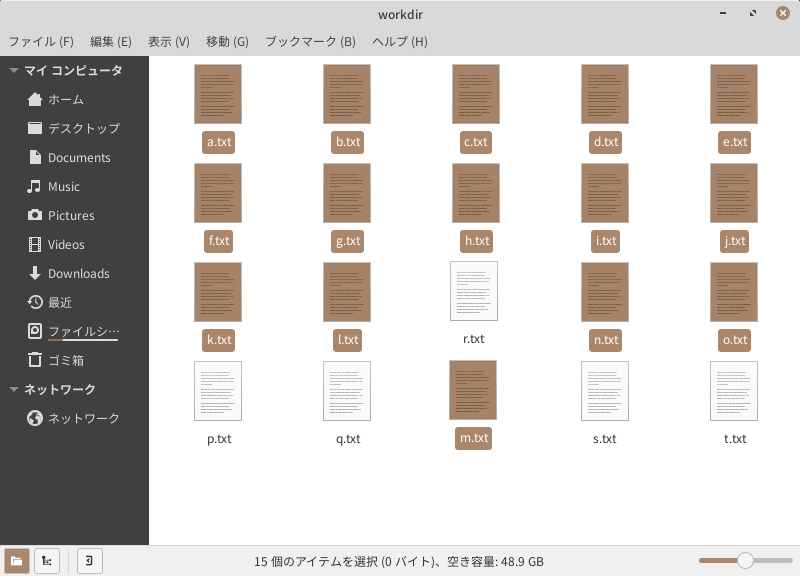The width and height of the screenshot is (800, 576).
Task: Open デスクトップ in the sidebar
Action: [74, 128]
